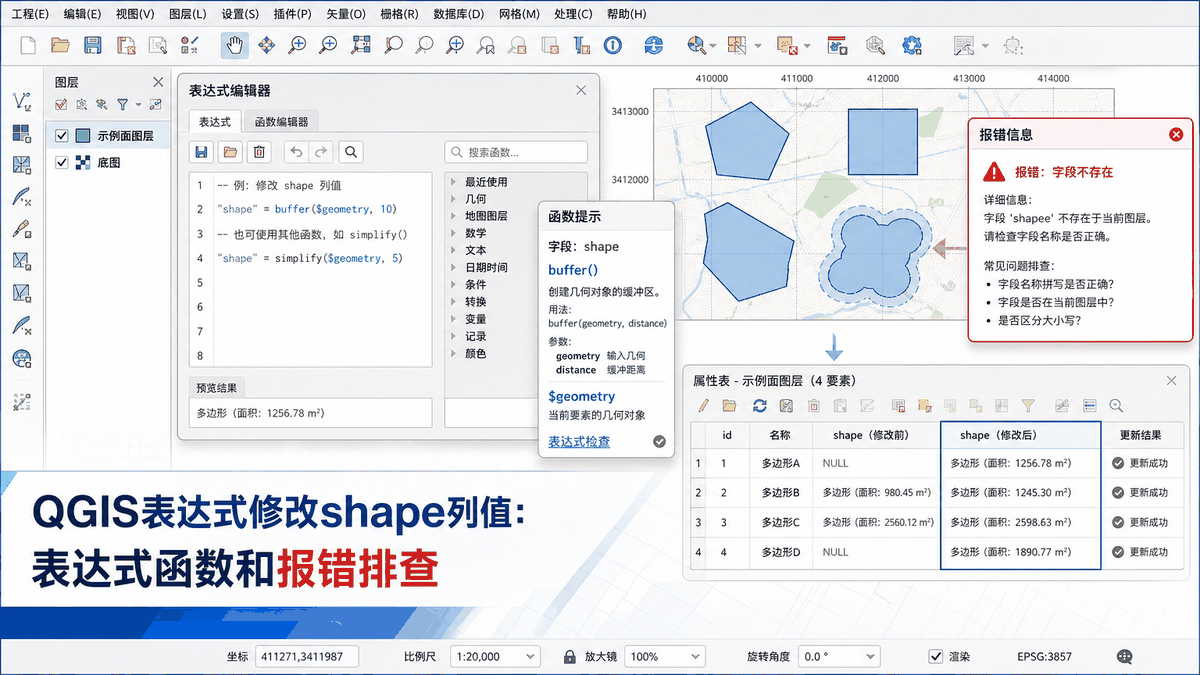Click the Plugins puzzle gear icon
The image size is (1200, 675).
click(911, 45)
